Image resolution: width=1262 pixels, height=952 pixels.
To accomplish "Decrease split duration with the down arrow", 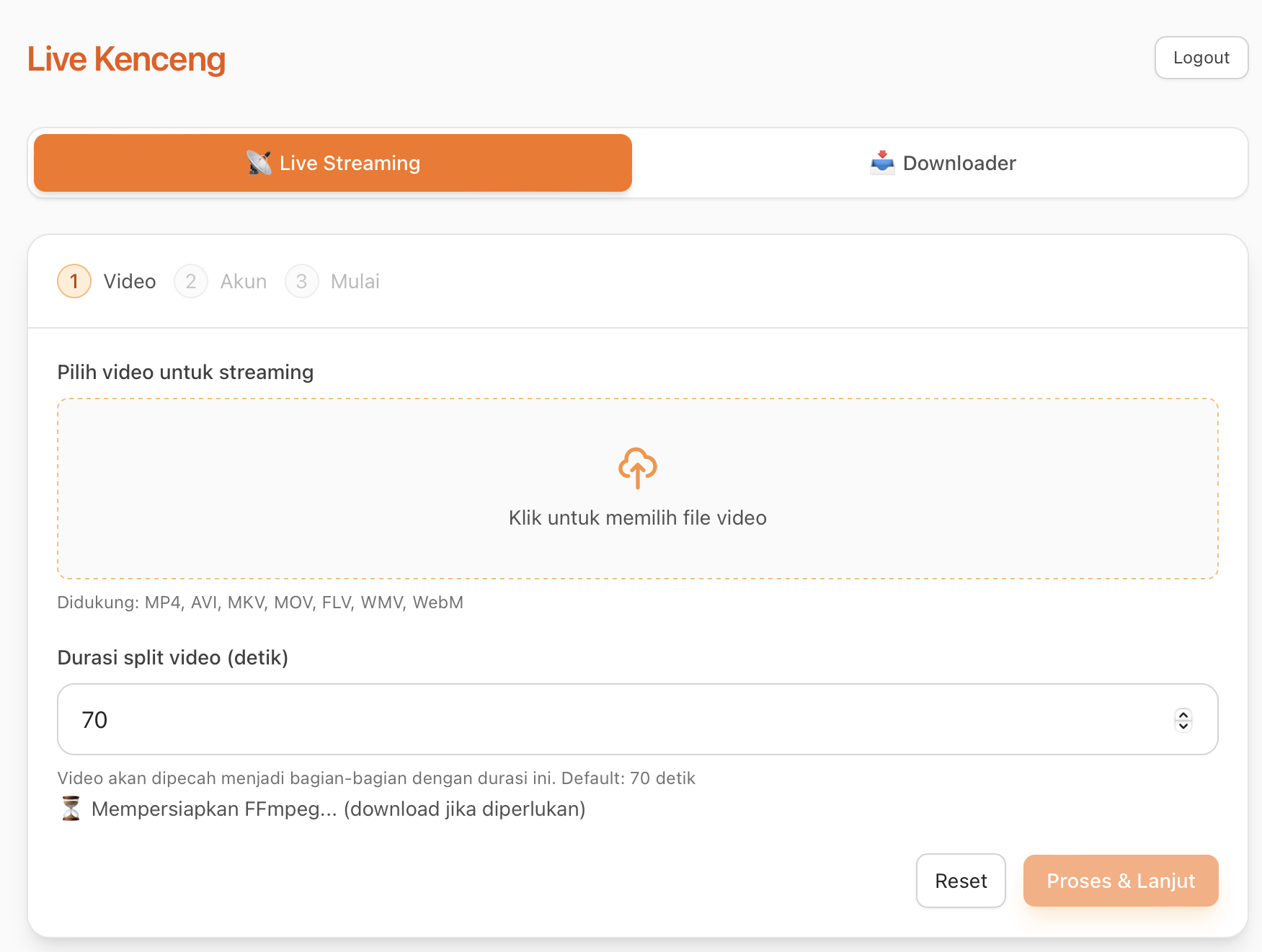I will 1183,726.
